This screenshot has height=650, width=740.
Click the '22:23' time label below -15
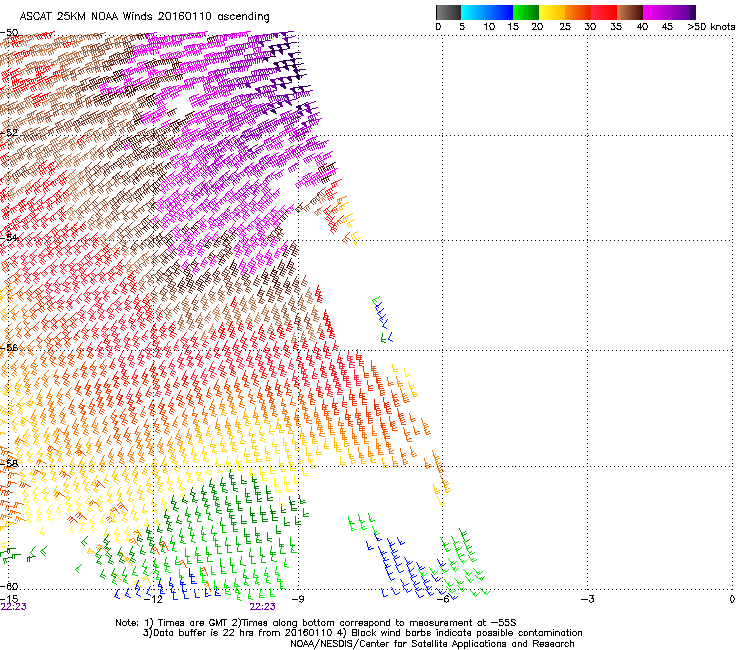[14, 607]
